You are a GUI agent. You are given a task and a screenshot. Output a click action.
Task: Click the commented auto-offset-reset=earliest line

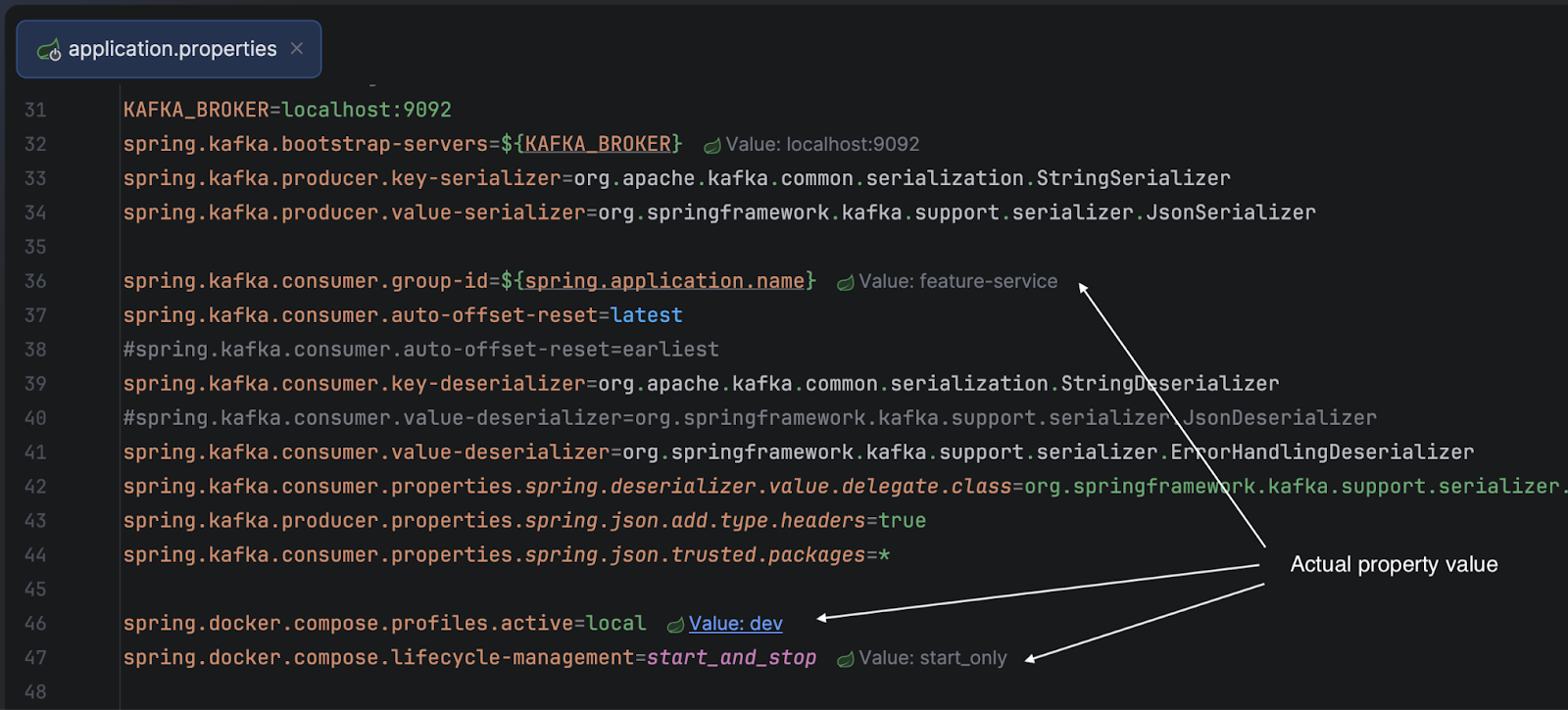(x=420, y=350)
